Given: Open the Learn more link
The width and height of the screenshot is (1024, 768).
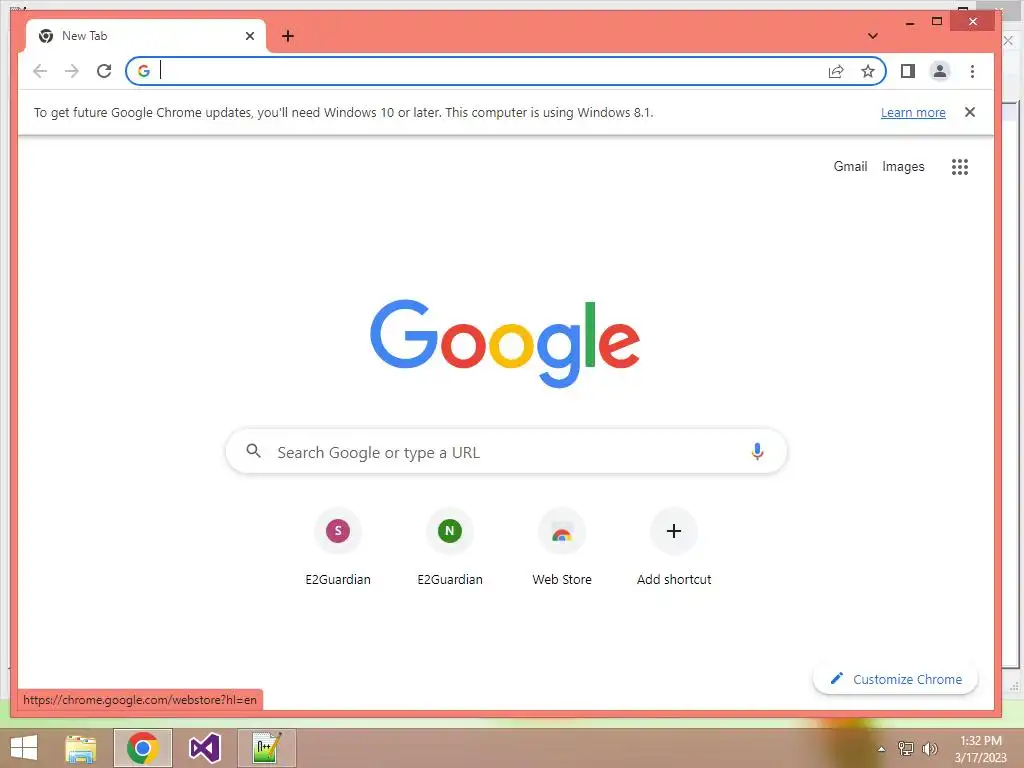Looking at the screenshot, I should point(913,112).
